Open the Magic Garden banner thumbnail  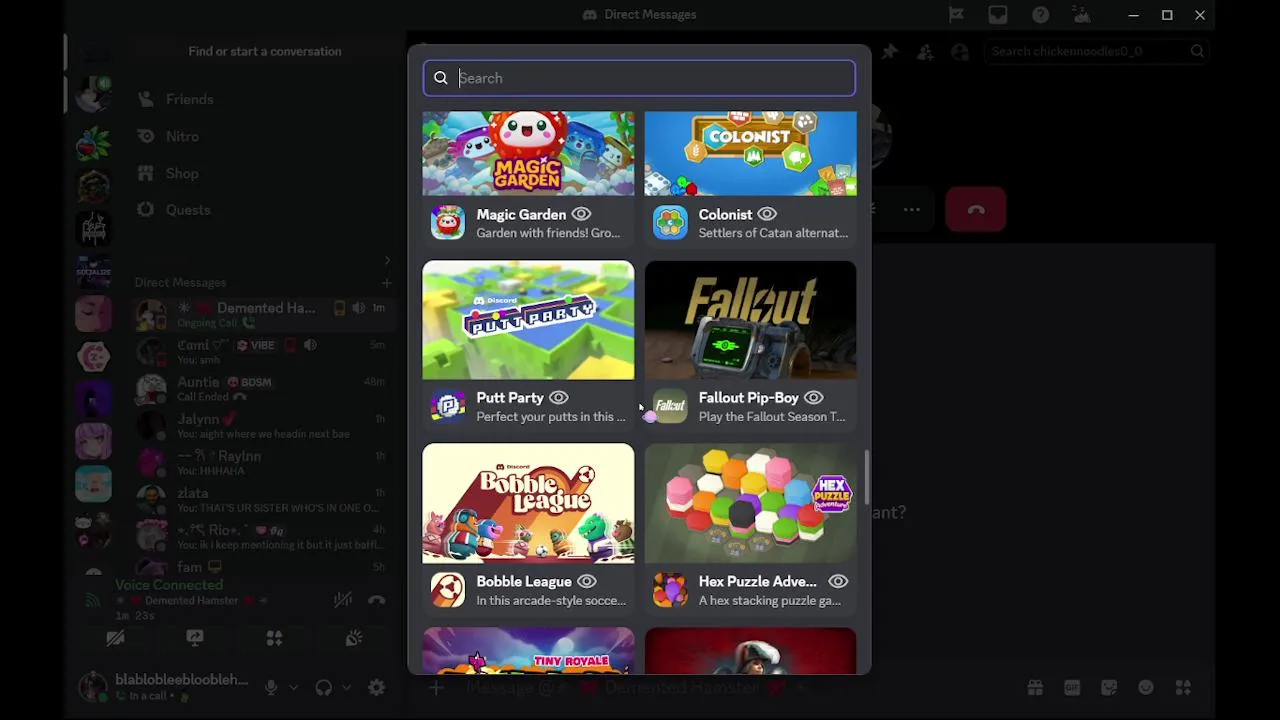(528, 153)
